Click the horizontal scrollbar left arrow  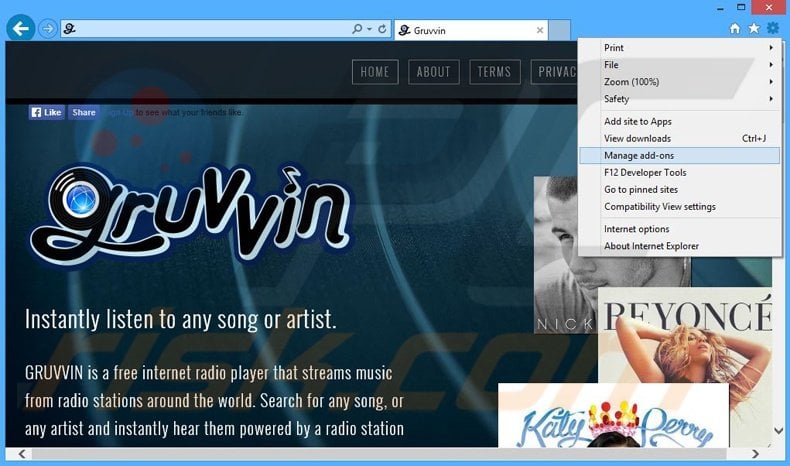tap(22, 454)
